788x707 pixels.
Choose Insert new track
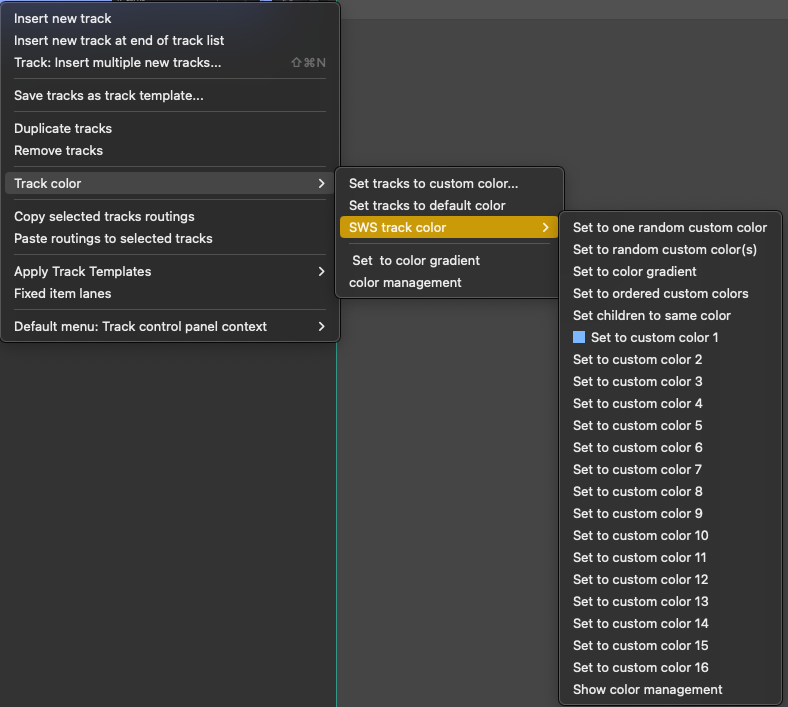[63, 19]
